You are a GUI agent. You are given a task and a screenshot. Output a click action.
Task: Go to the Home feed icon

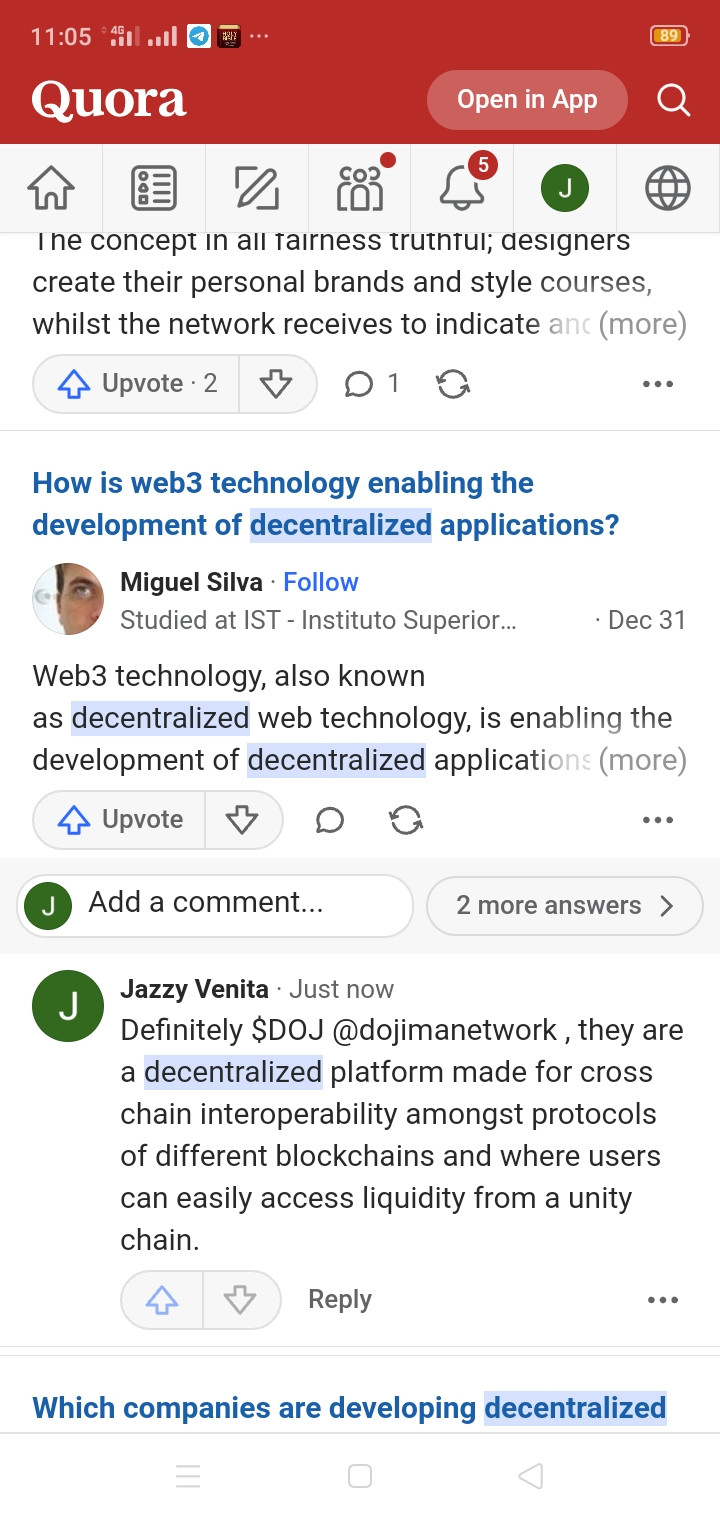click(51, 188)
